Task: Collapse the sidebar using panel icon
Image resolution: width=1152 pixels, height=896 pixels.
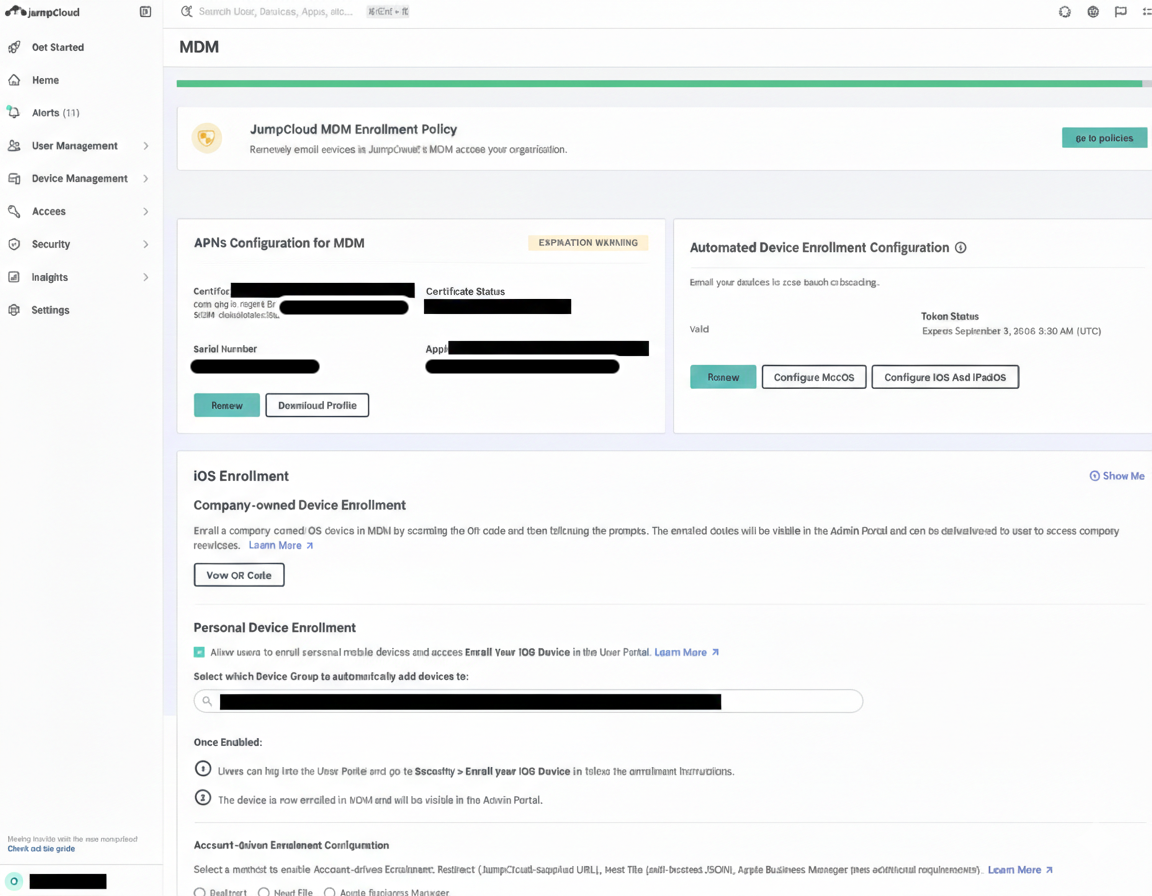Action: tap(145, 12)
